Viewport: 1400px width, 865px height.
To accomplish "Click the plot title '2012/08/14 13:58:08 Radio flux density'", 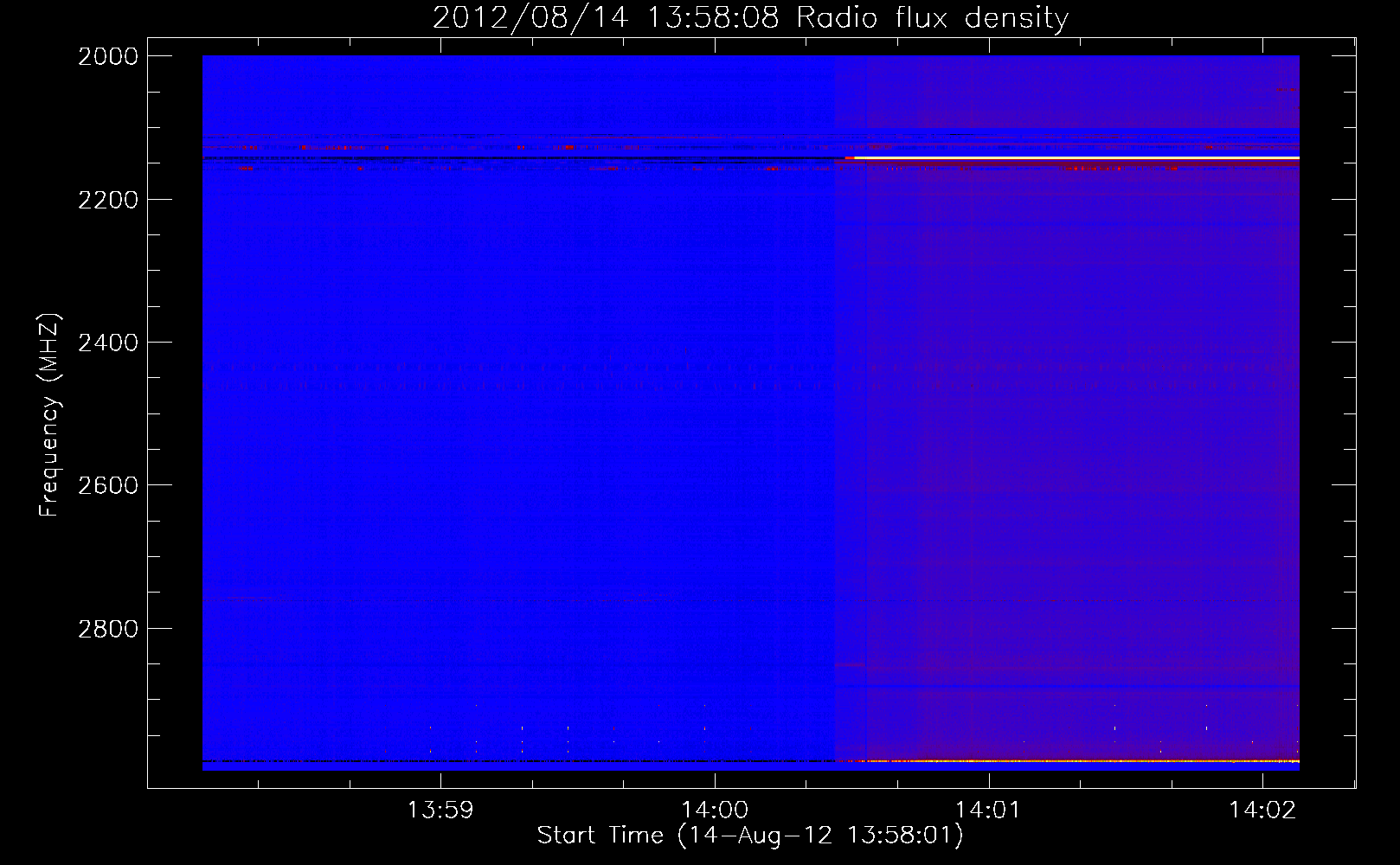I will coord(750,17).
